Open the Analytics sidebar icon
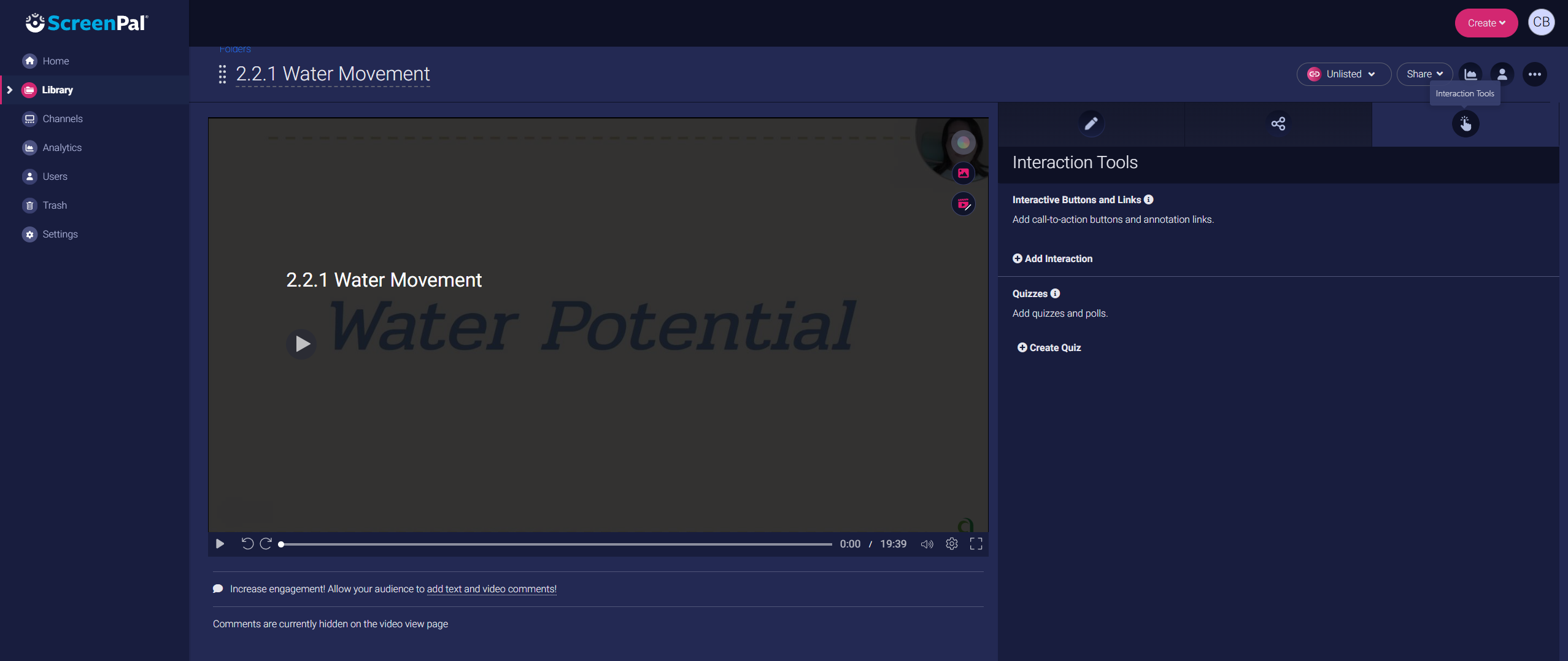 (61, 147)
